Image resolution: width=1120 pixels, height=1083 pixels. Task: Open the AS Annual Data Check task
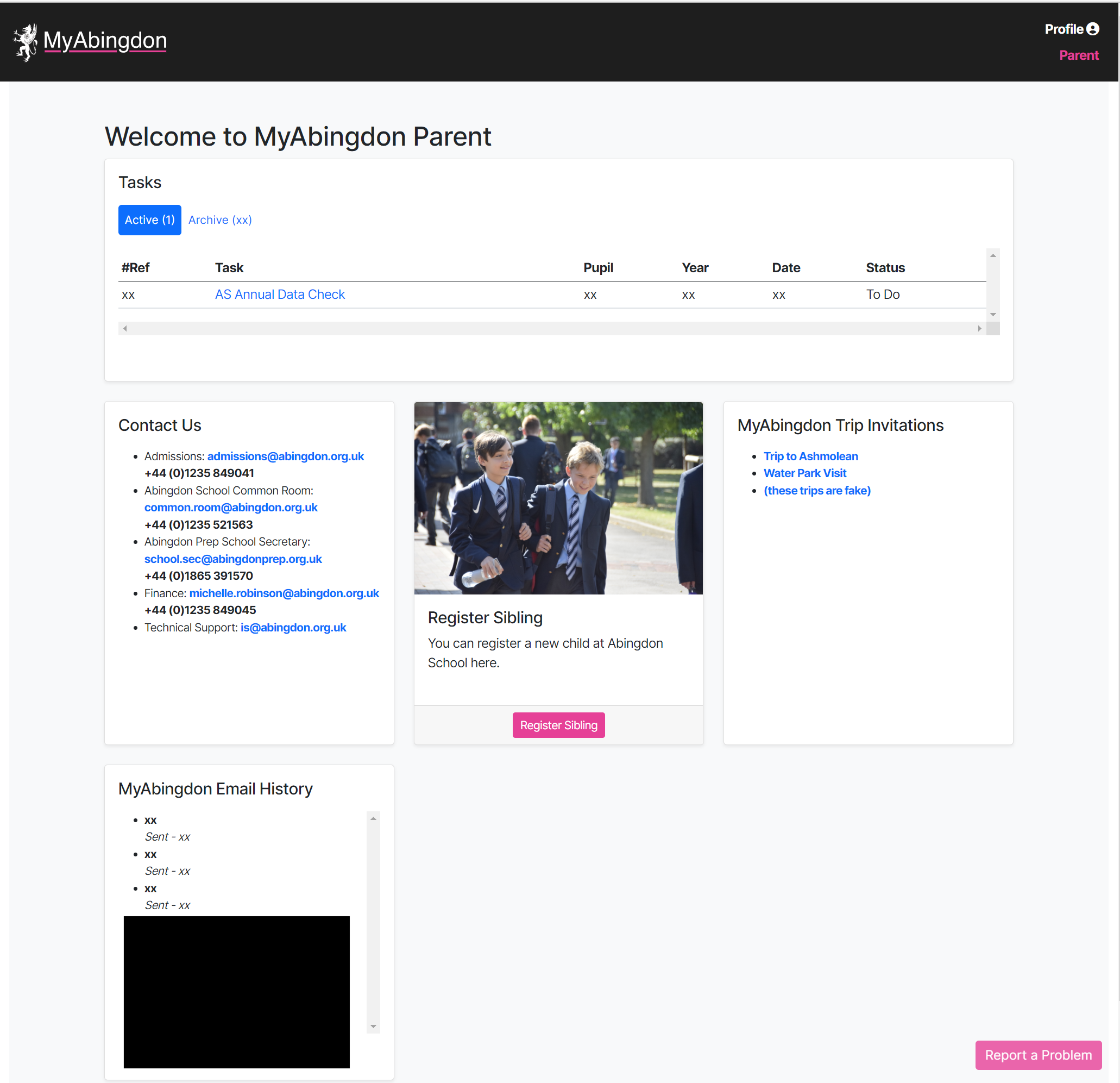[279, 295]
